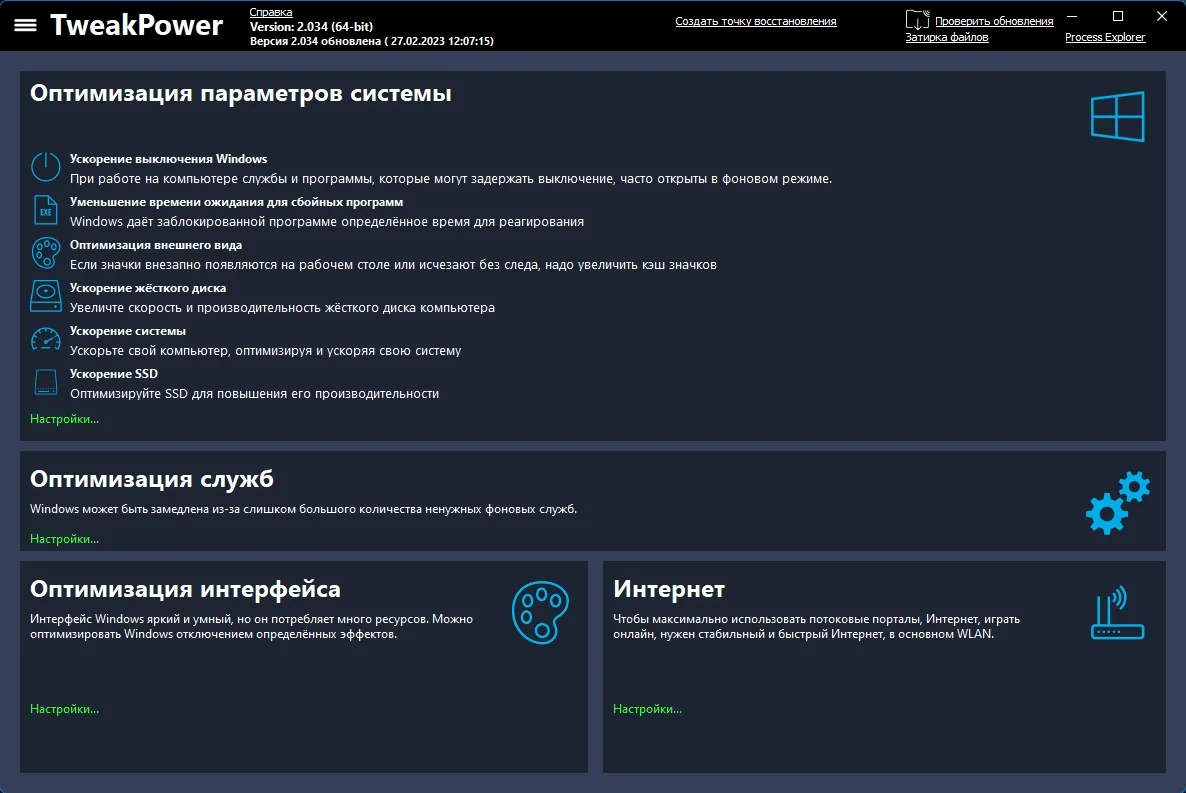The width and height of the screenshot is (1186, 793).
Task: Open Затирка файлов link
Action: tap(947, 37)
